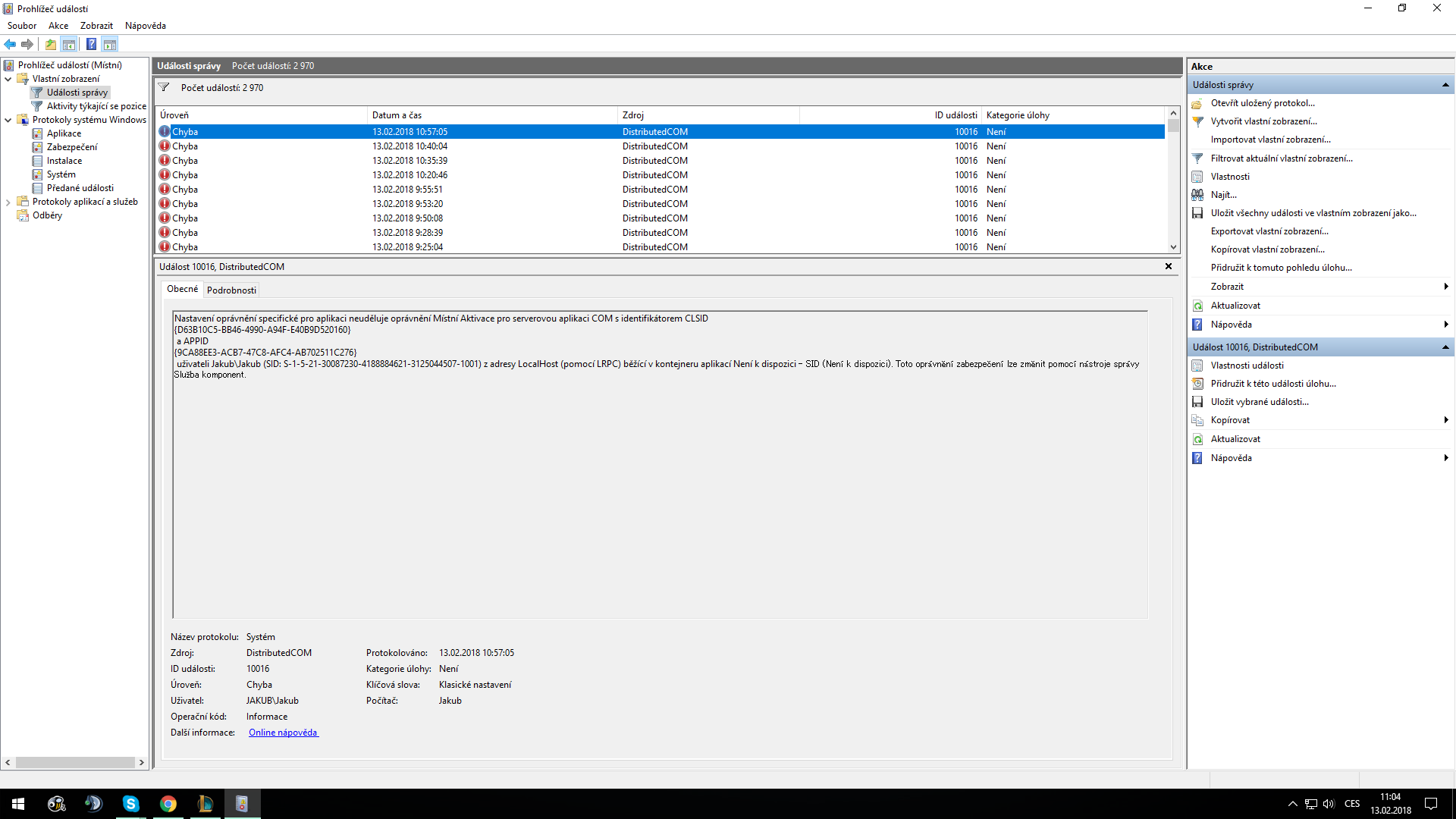The image size is (1456, 819).
Task: Open the Zobrazit submenu arrow
Action: point(1445,287)
